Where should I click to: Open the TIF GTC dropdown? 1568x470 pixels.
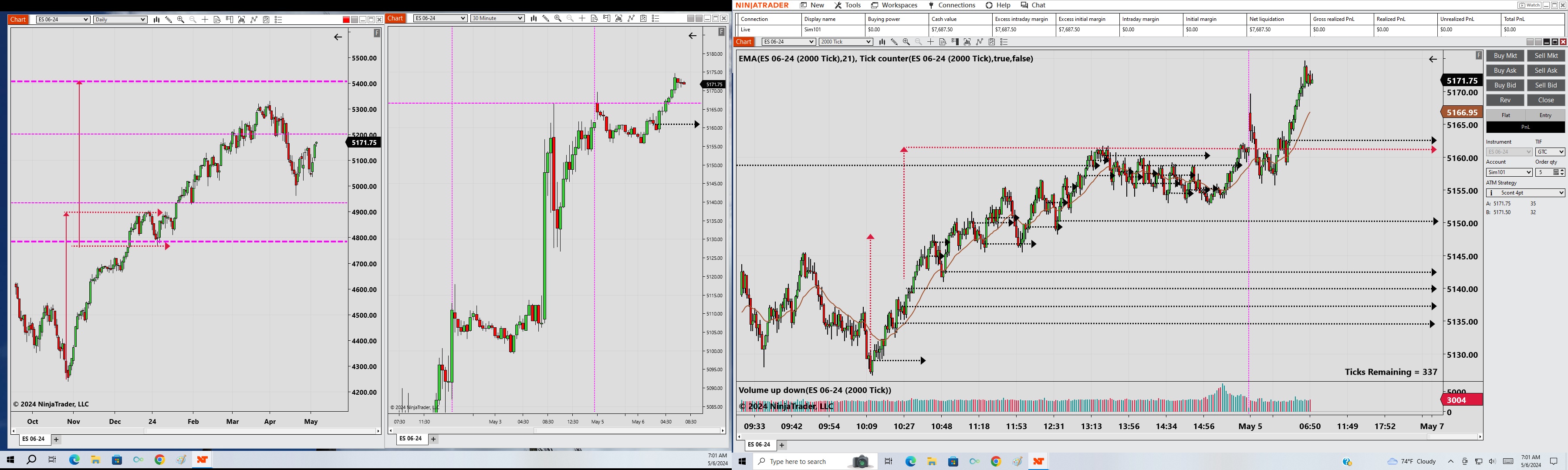click(x=1550, y=152)
